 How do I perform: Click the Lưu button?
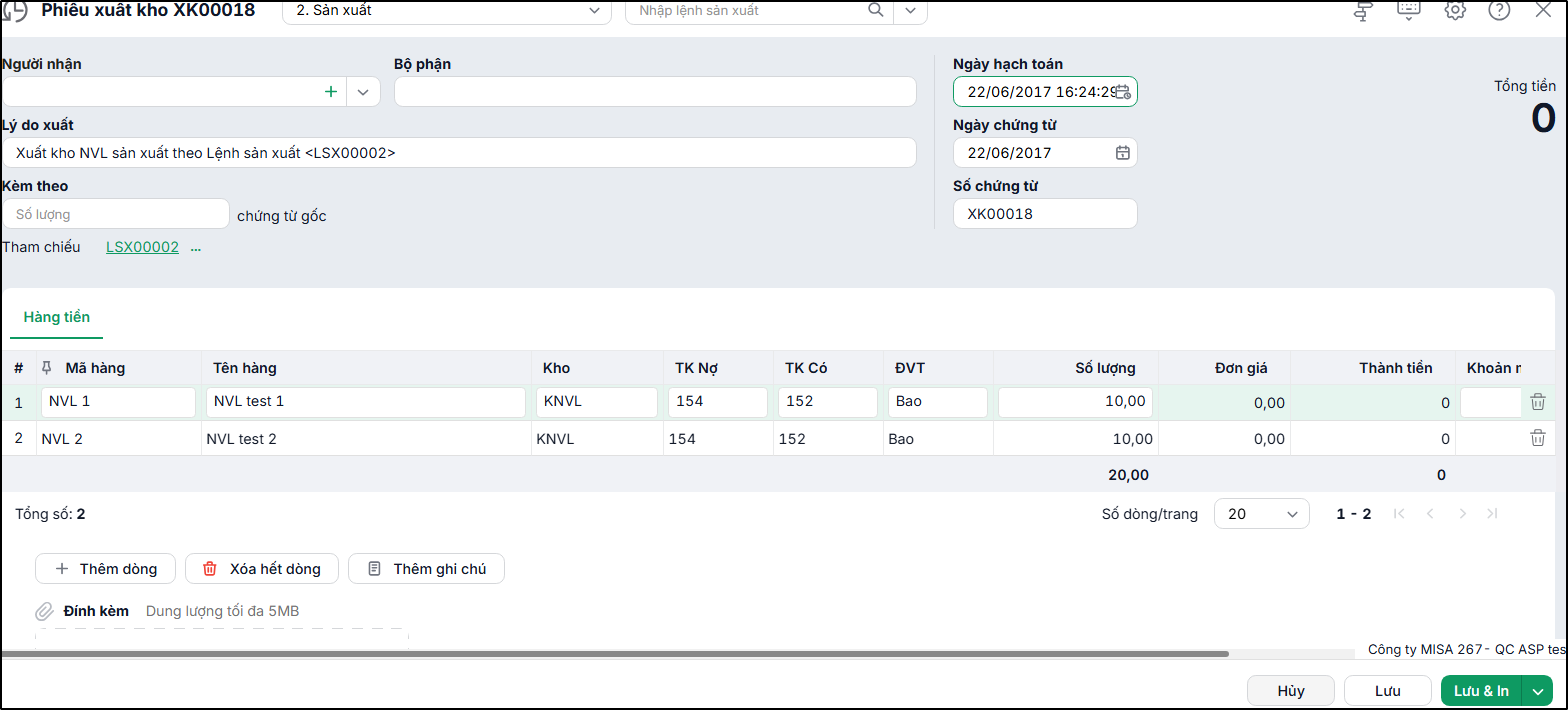click(1387, 691)
